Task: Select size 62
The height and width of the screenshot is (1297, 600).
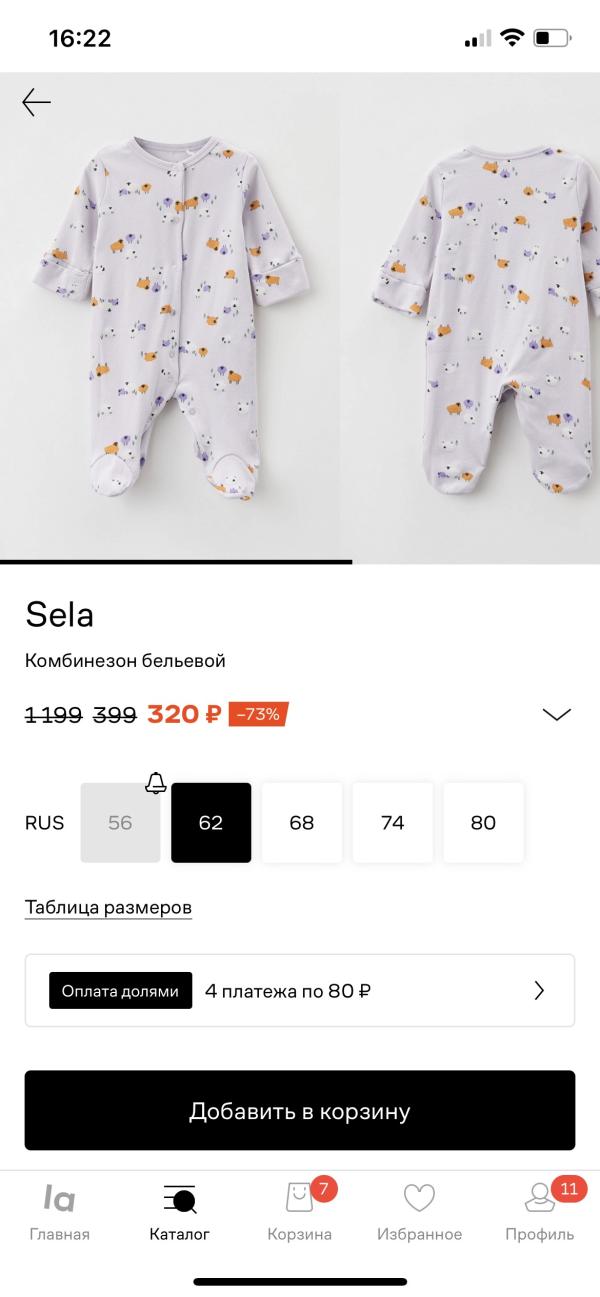Action: (211, 823)
